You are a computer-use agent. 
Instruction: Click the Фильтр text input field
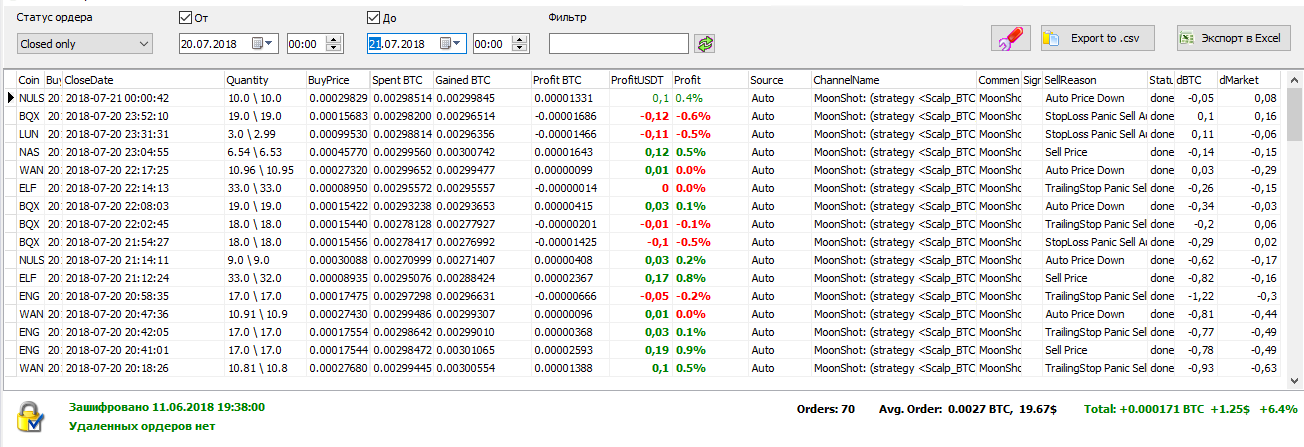tap(618, 44)
